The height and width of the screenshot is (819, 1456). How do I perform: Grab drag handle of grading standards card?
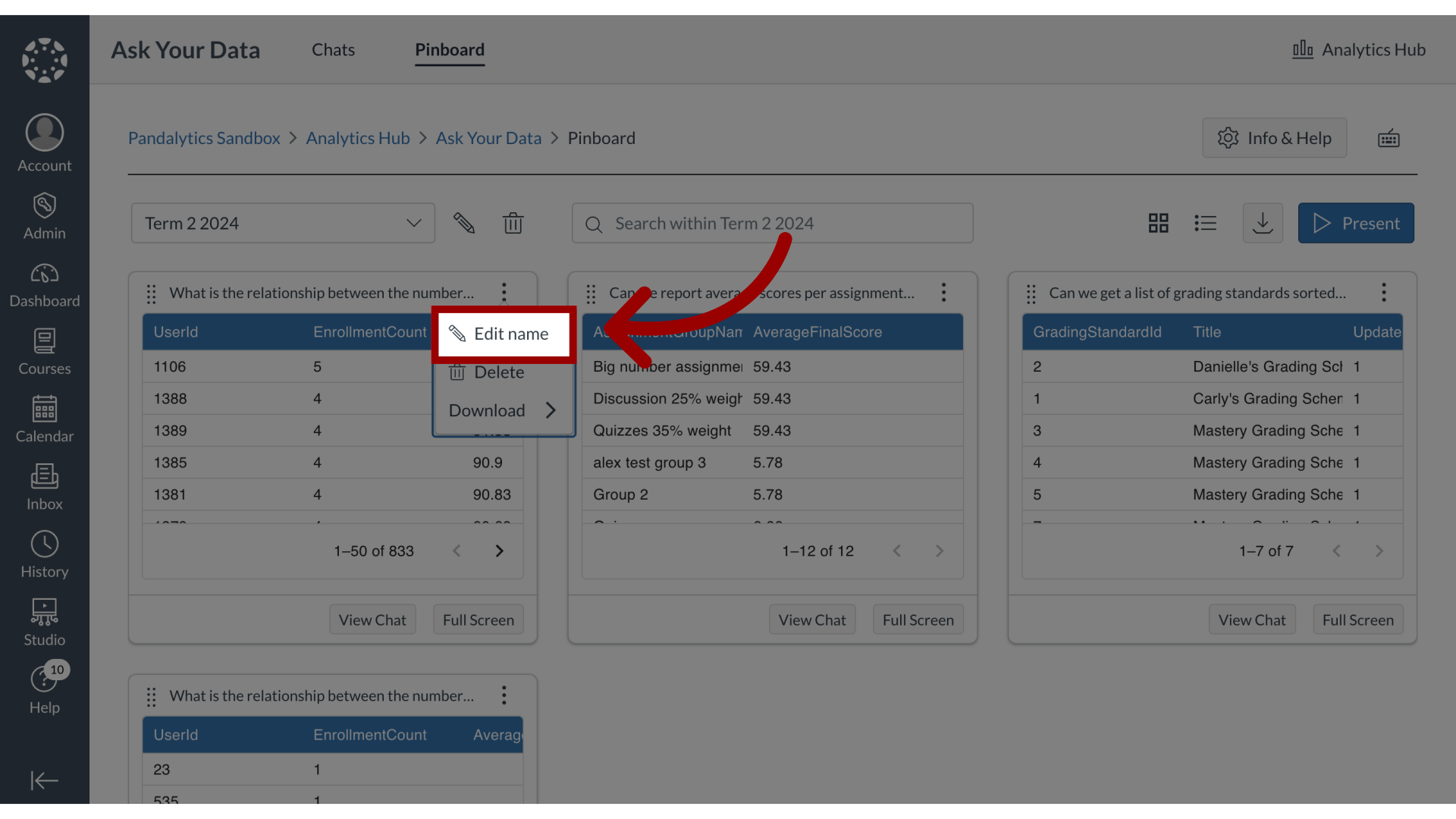1031,293
